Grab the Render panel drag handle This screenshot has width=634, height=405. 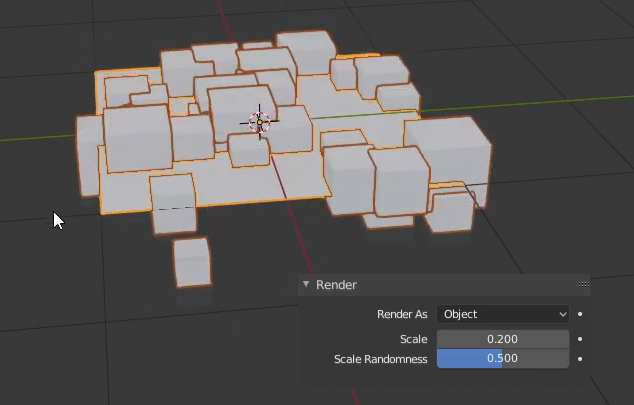point(583,285)
